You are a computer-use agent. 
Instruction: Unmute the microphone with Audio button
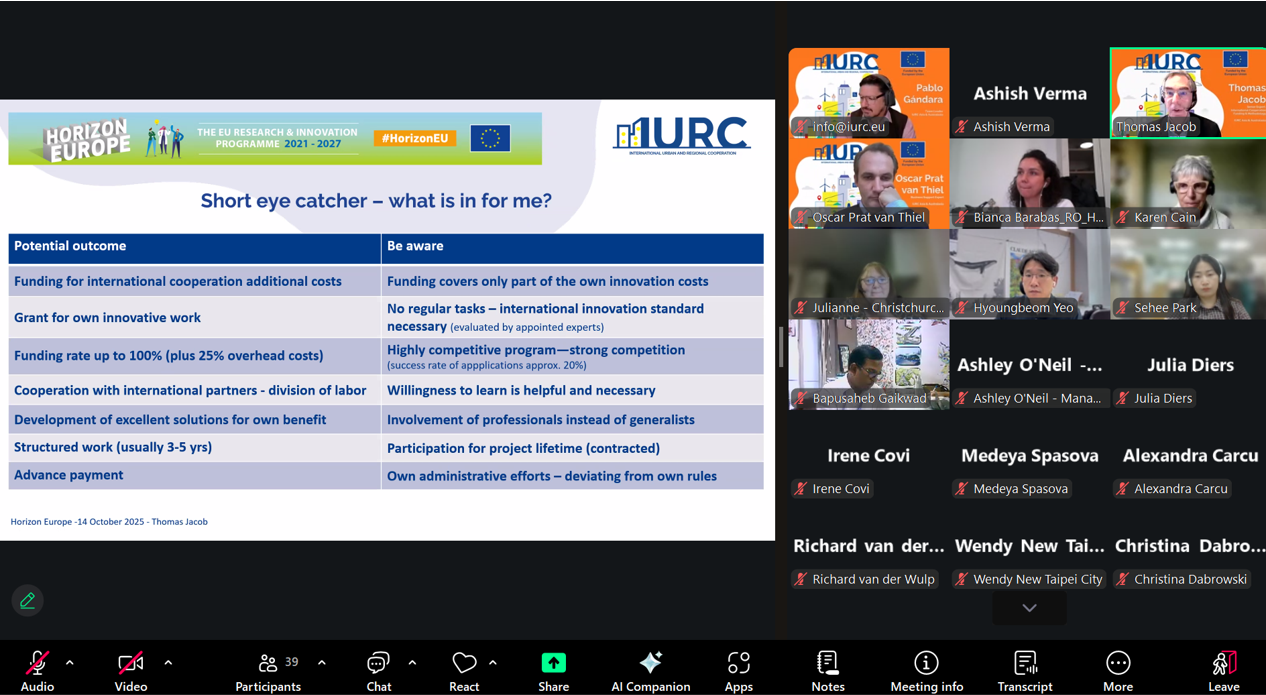[x=37, y=670]
